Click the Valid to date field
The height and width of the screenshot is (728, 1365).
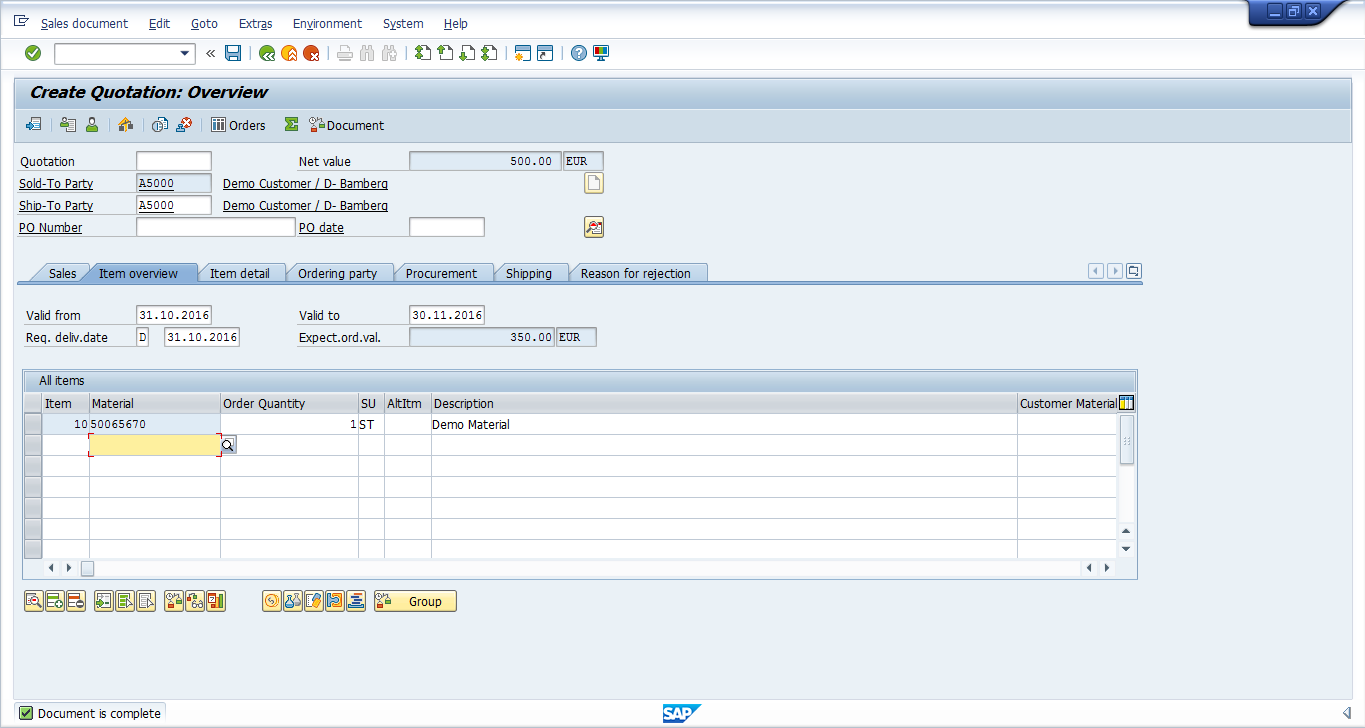(447, 315)
